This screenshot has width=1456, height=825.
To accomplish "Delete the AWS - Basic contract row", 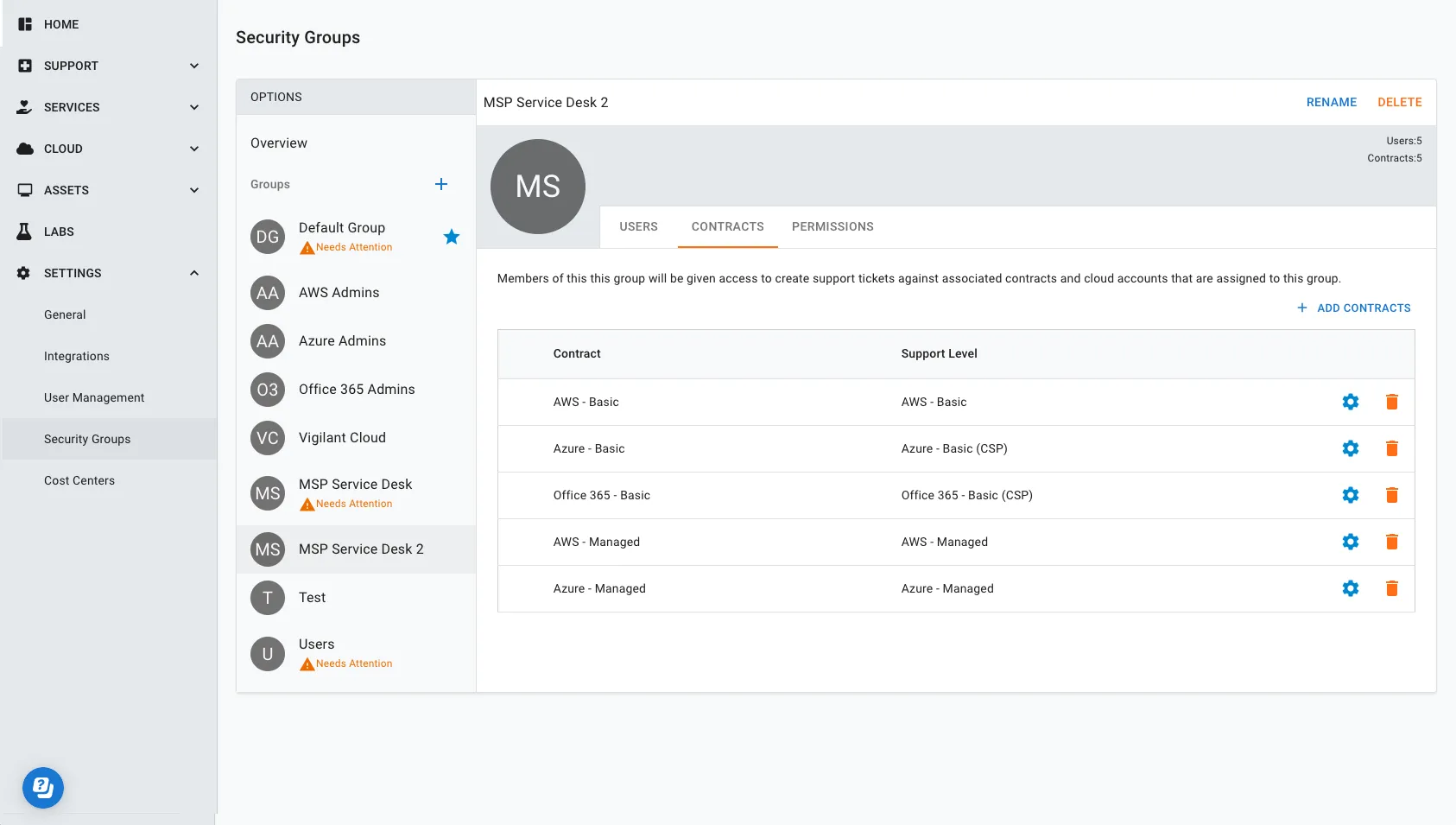I will (x=1392, y=402).
